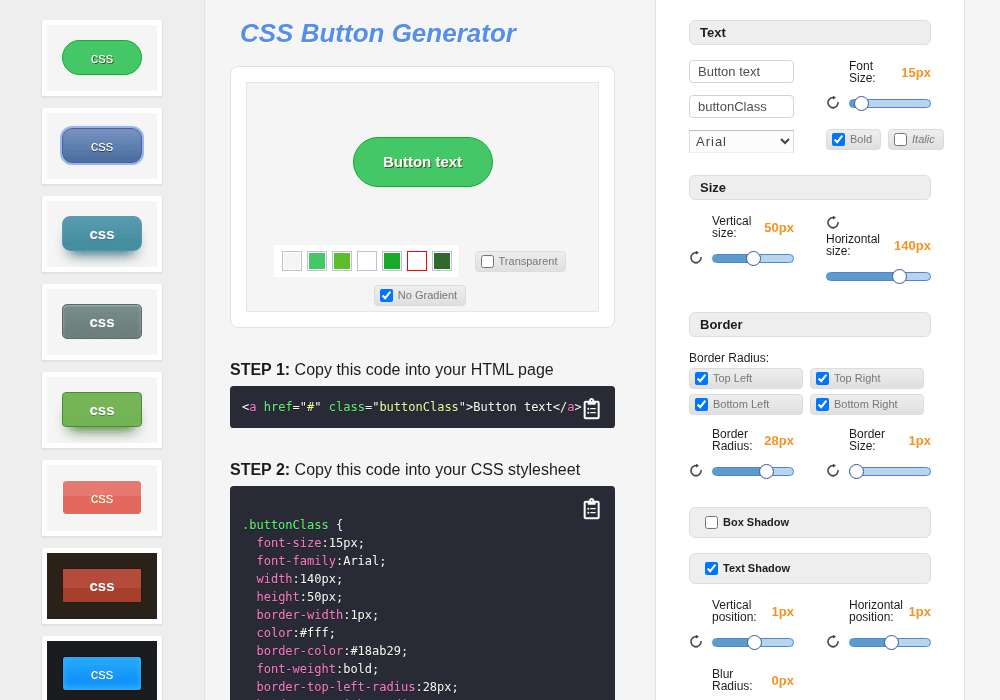Reset text shadow Horizontal position
This screenshot has height=700, width=1000.
(833, 641)
